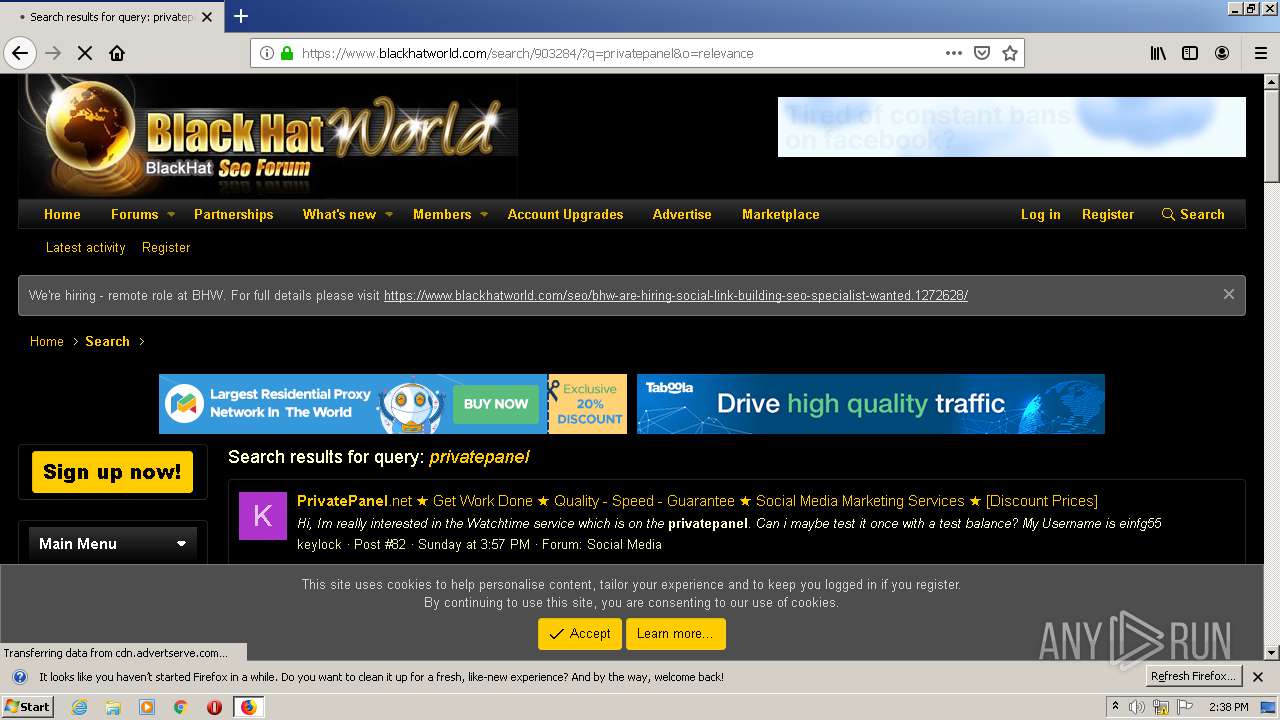
Task: Click the Sign up now button
Action: pyautogui.click(x=112, y=472)
